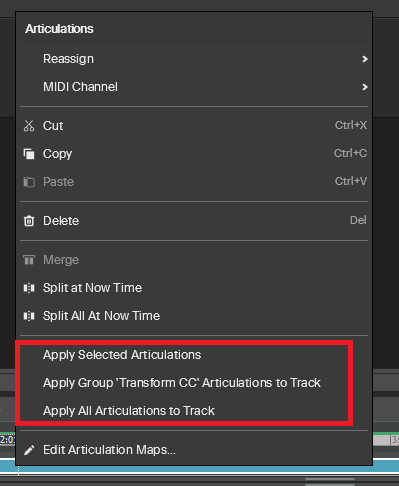Click the pencil icon for Edit Articulation Maps
The width and height of the screenshot is (399, 486).
pos(29,450)
